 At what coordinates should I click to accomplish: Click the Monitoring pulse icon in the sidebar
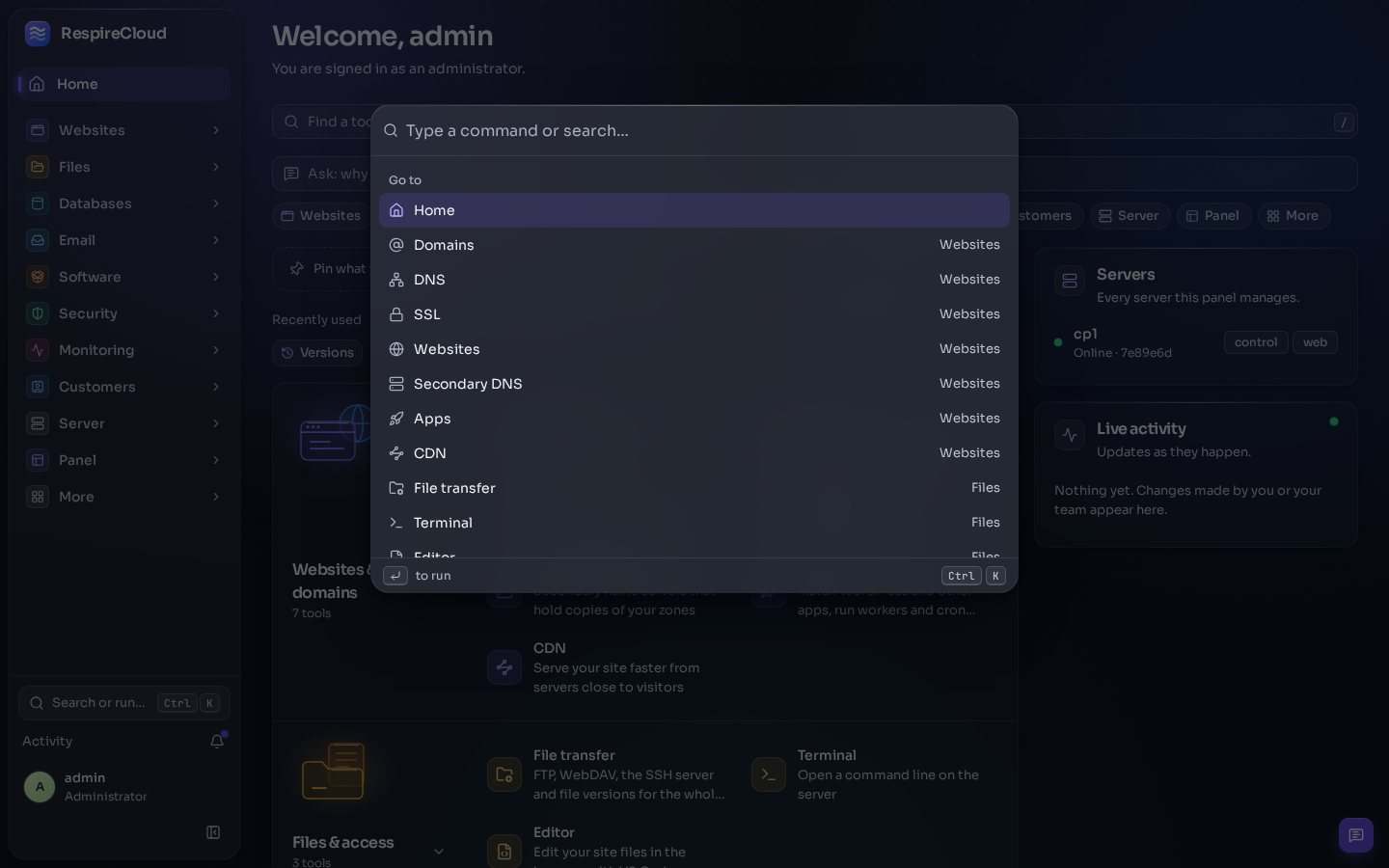pos(38,350)
